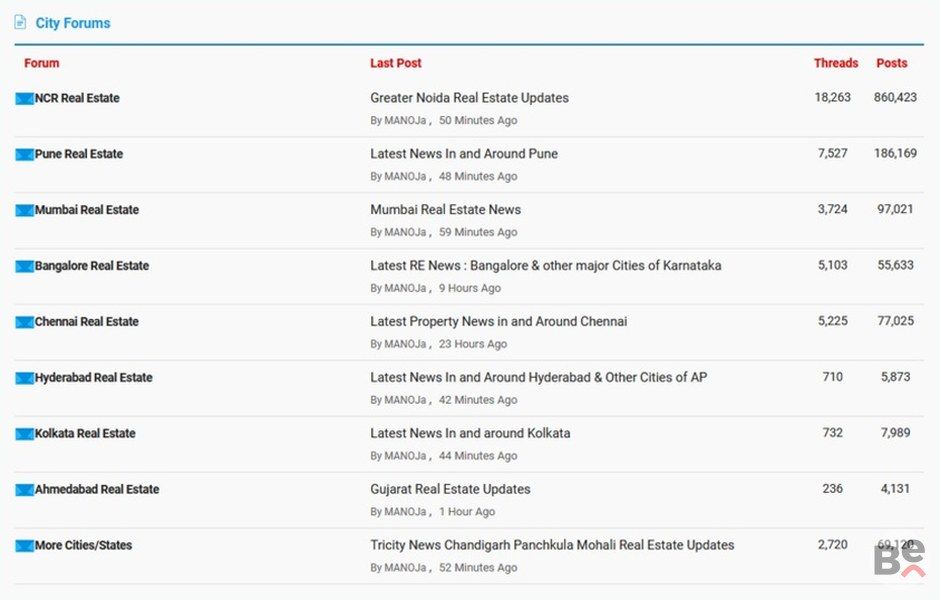The width and height of the screenshot is (940, 600).
Task: Click the City Forums document icon
Action: (20, 22)
